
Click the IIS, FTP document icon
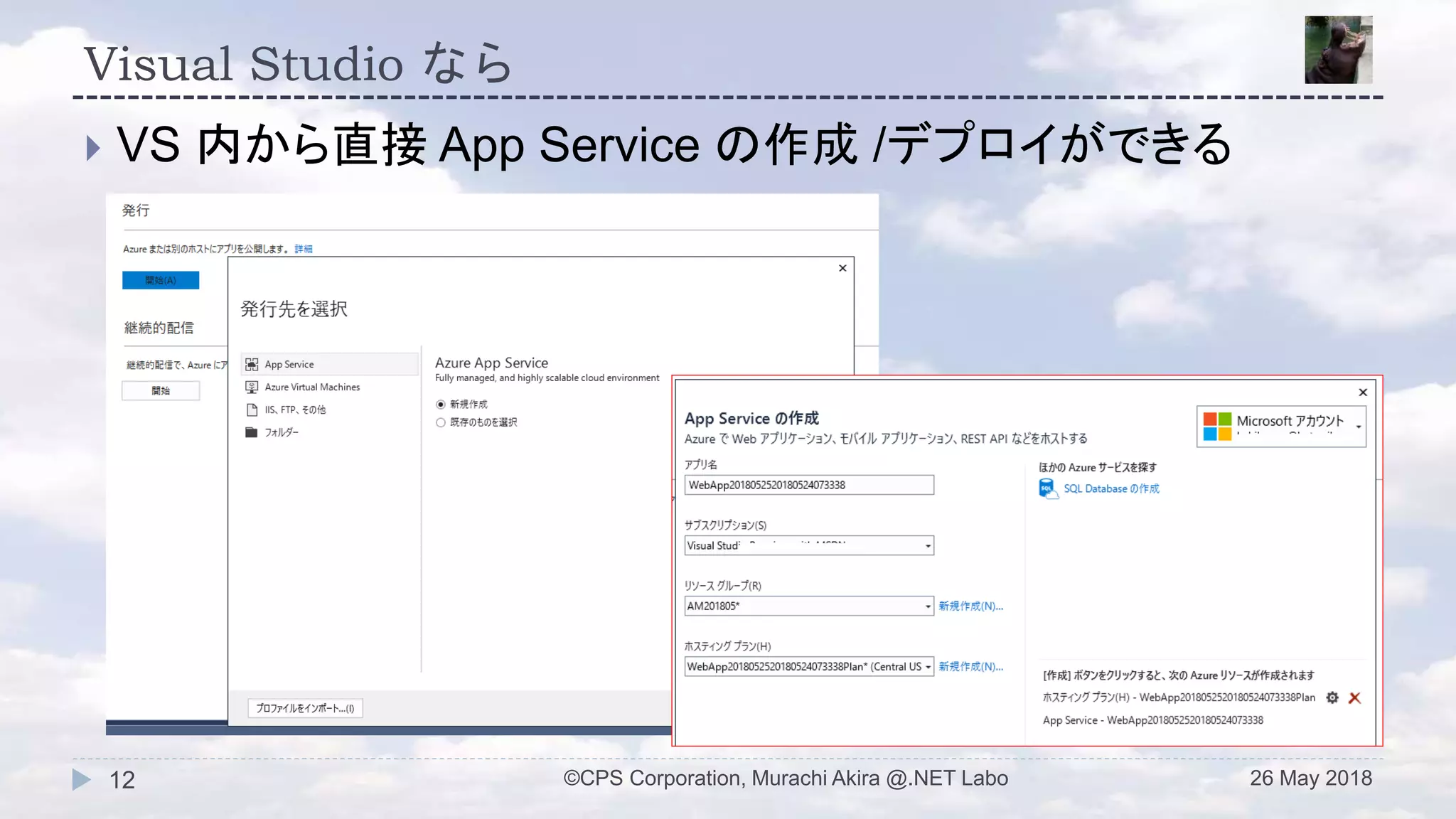(x=252, y=410)
